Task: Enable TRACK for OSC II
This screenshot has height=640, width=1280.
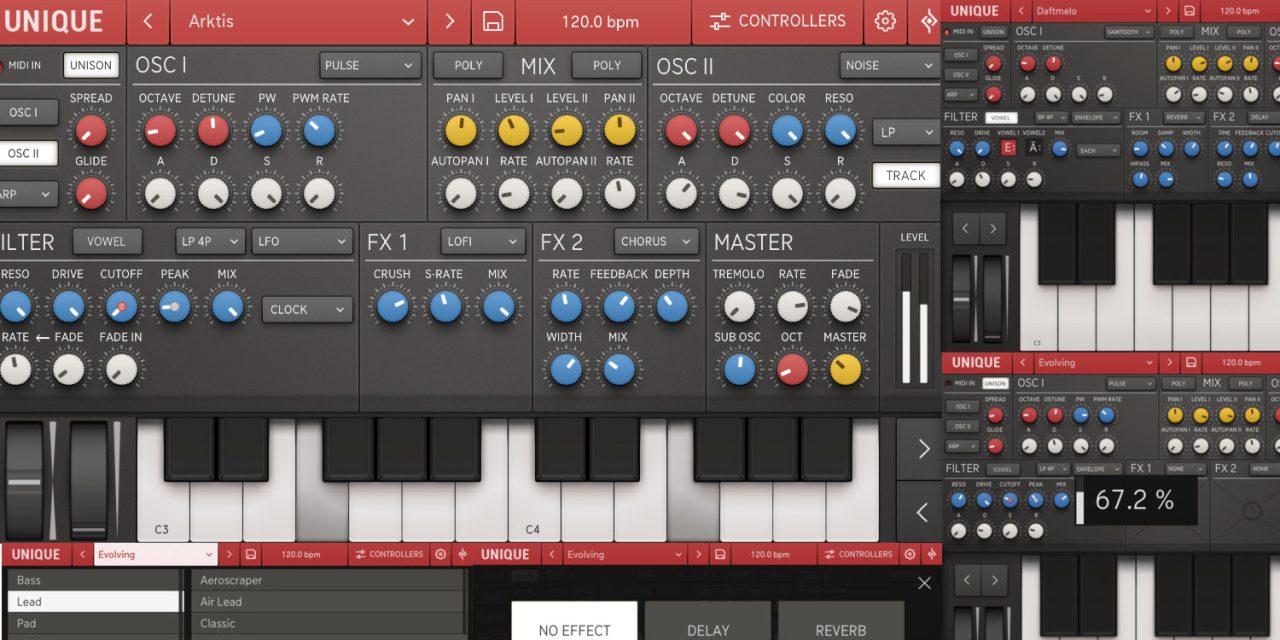Action: coord(906,175)
